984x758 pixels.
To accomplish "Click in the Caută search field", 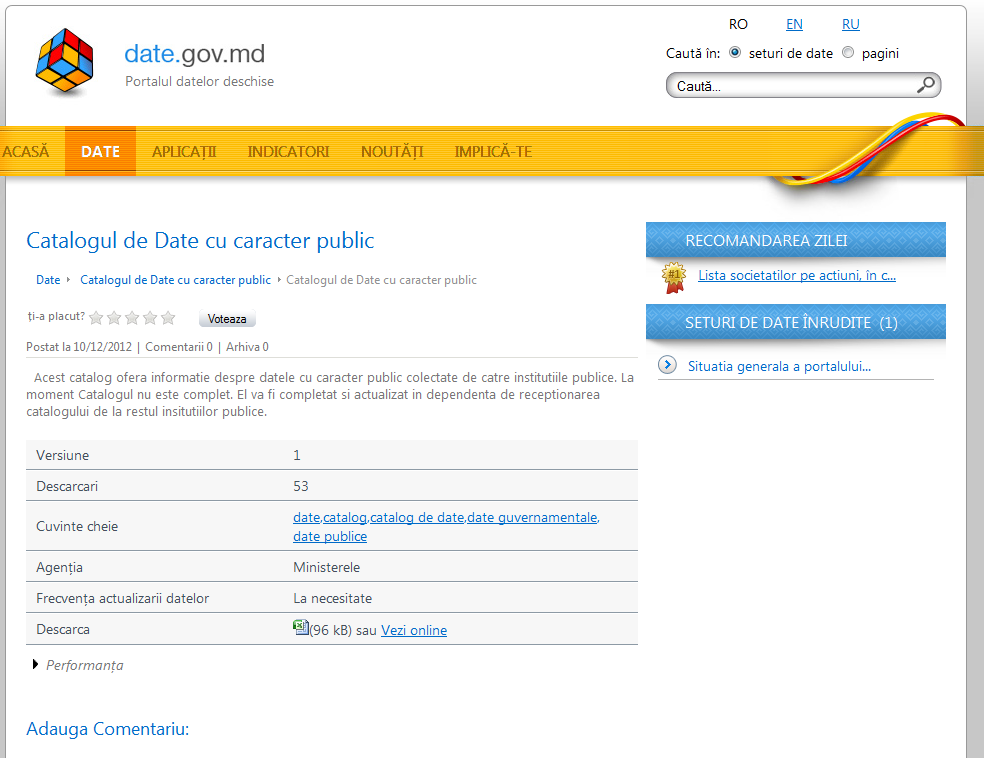I will point(790,86).
